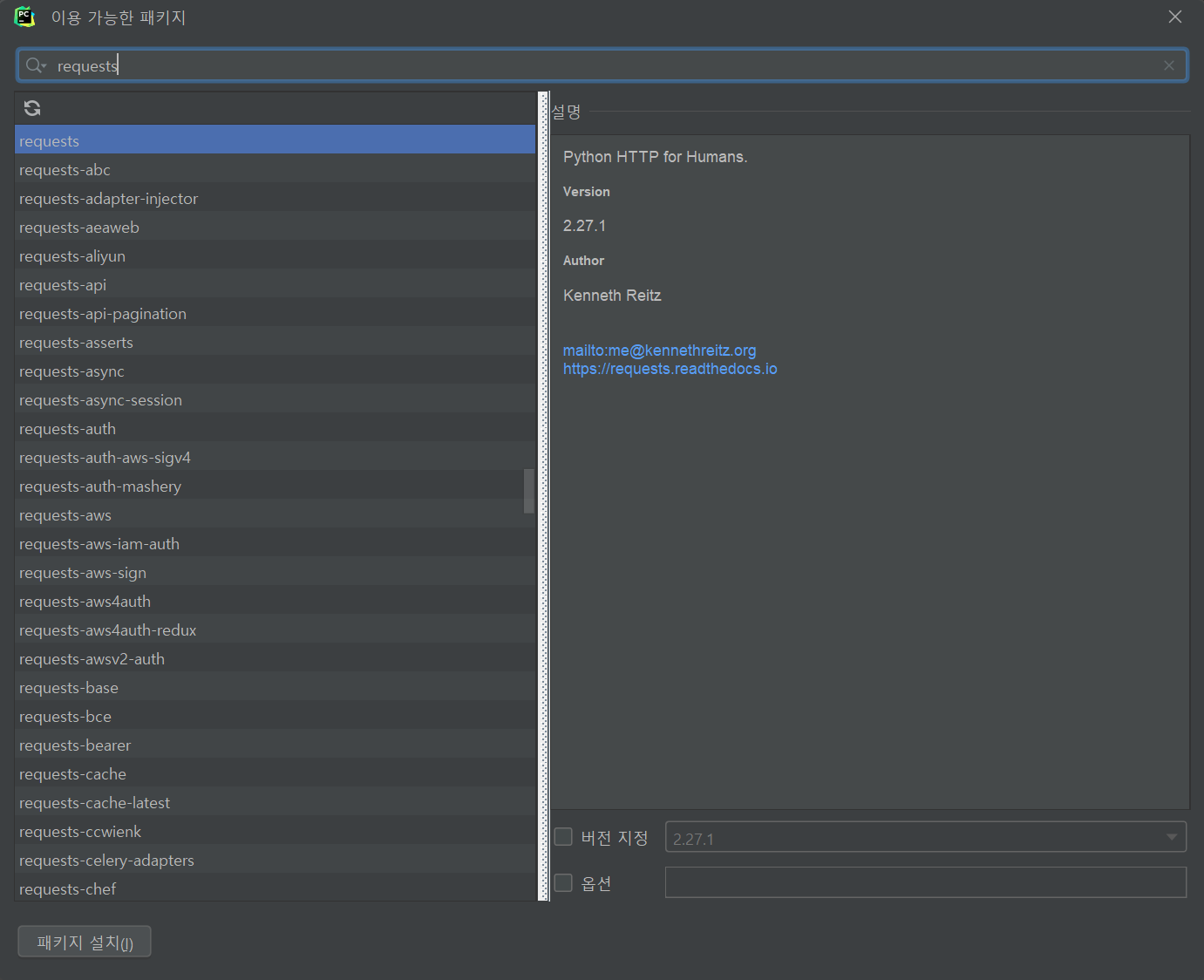Select requests-celery-adapters package
The width and height of the screenshot is (1204, 980).
275,861
